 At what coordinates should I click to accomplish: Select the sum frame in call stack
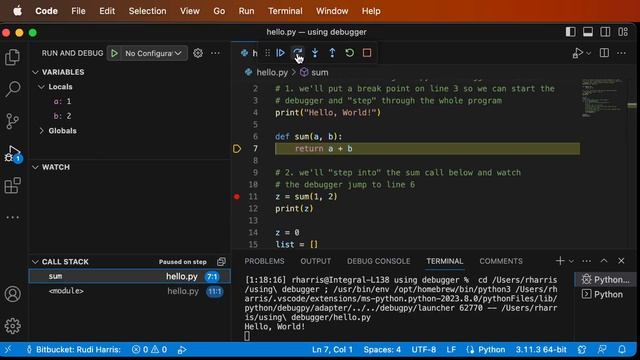pyautogui.click(x=129, y=276)
